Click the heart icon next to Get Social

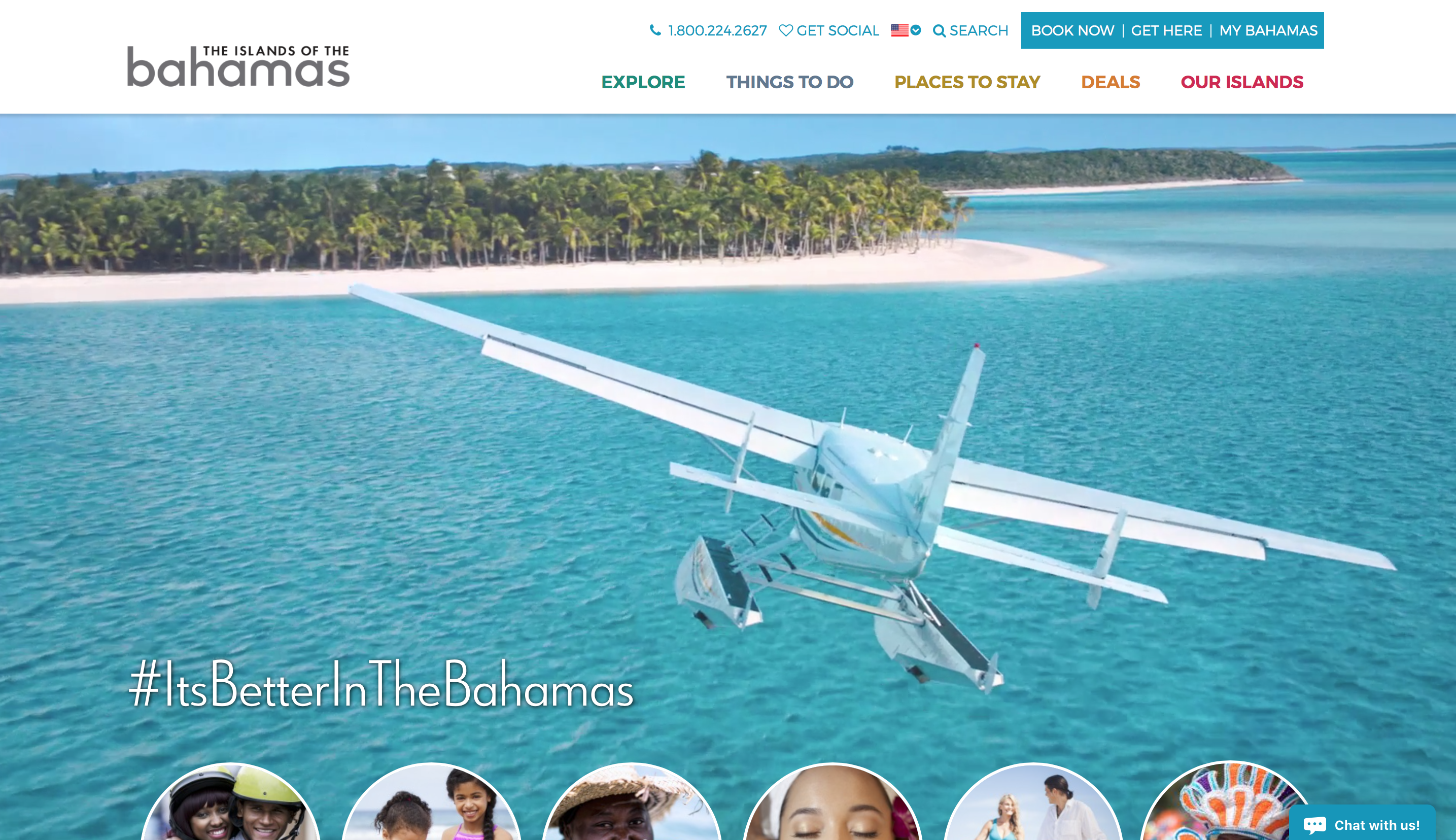point(786,30)
